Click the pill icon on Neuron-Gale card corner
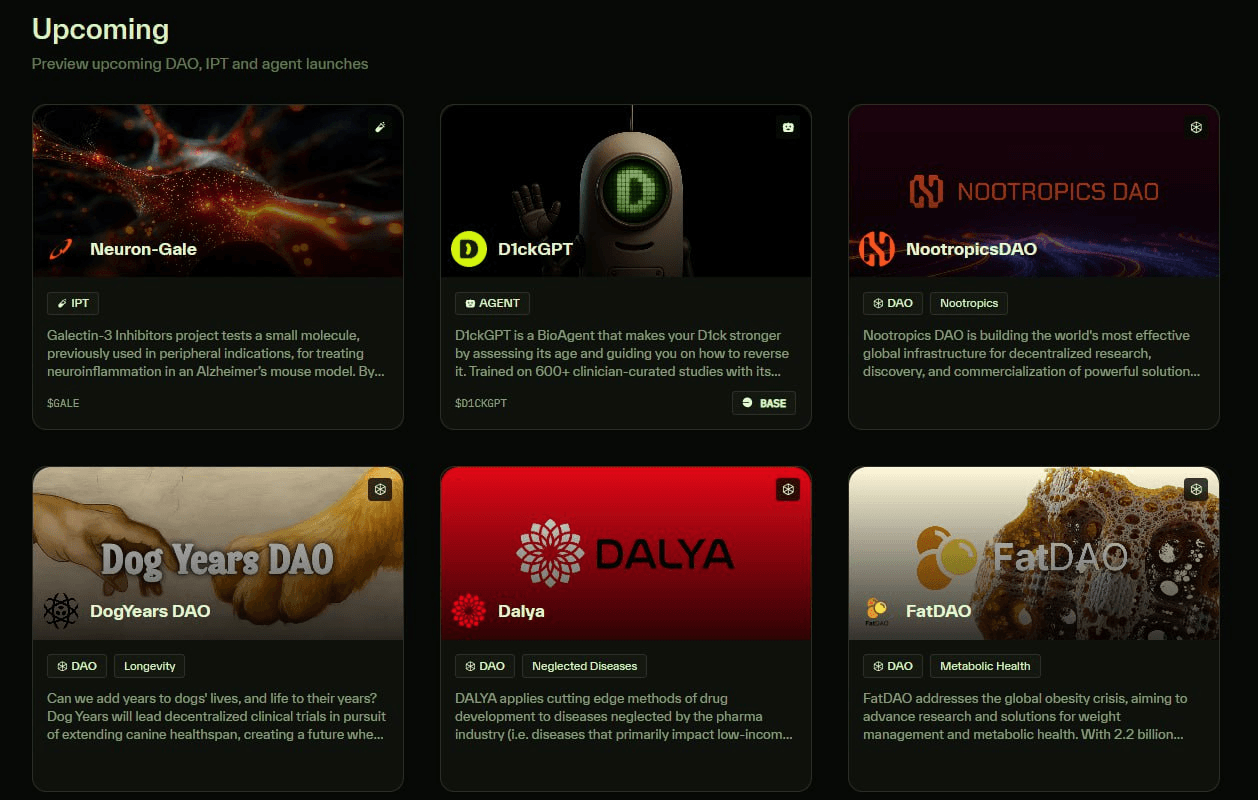Screen dimensions: 1258x800 [379, 128]
